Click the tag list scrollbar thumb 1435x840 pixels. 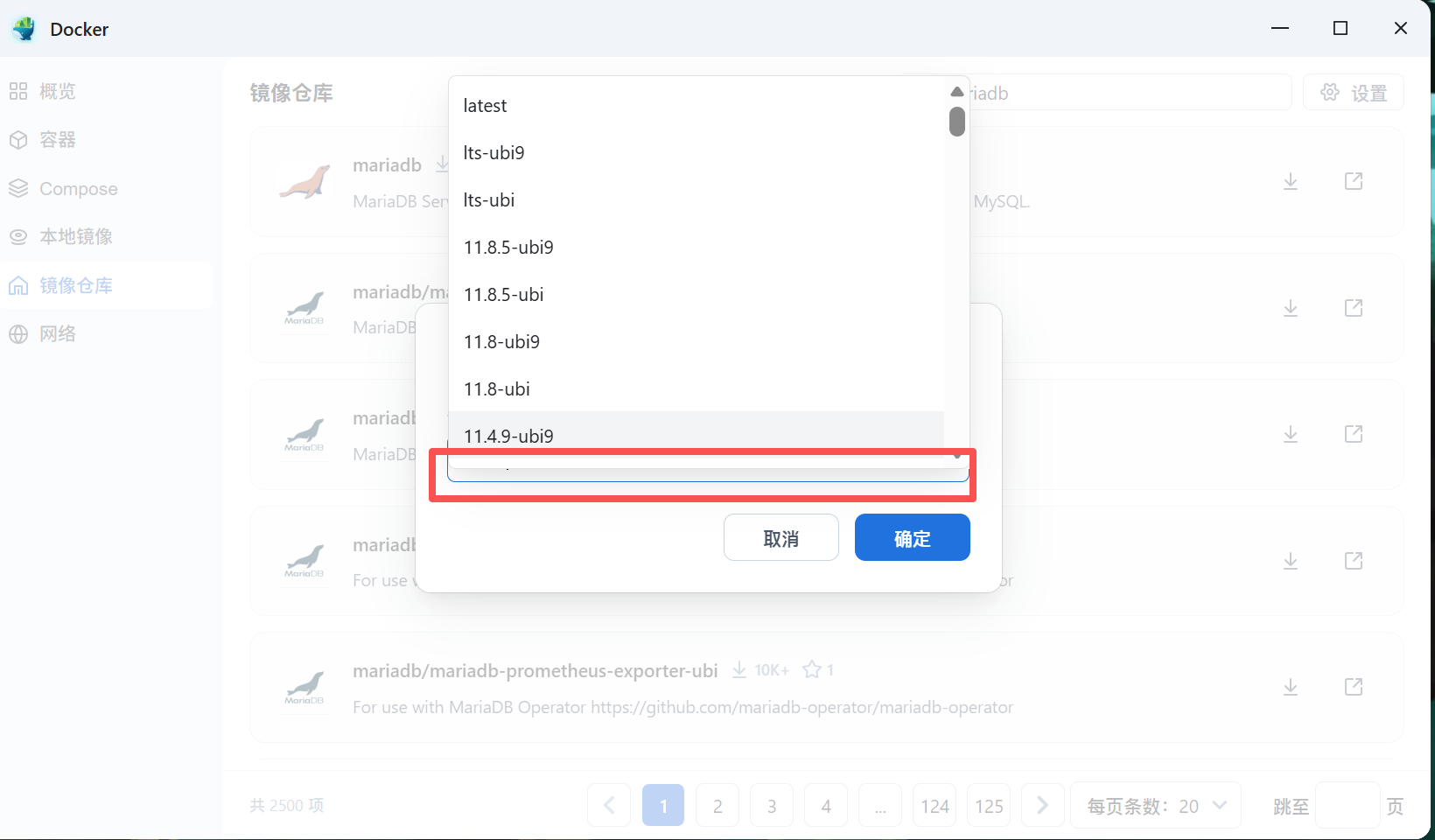(x=957, y=122)
